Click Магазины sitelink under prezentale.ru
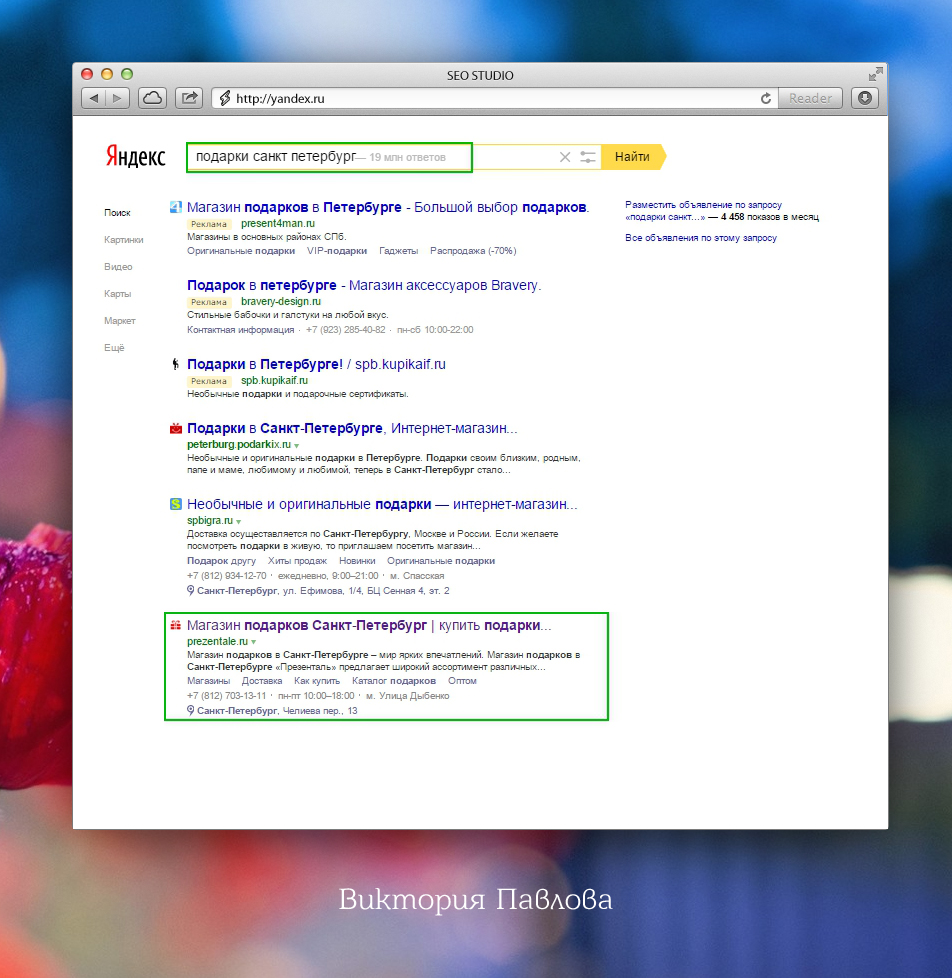Image resolution: width=952 pixels, height=978 pixels. pyautogui.click(x=208, y=680)
